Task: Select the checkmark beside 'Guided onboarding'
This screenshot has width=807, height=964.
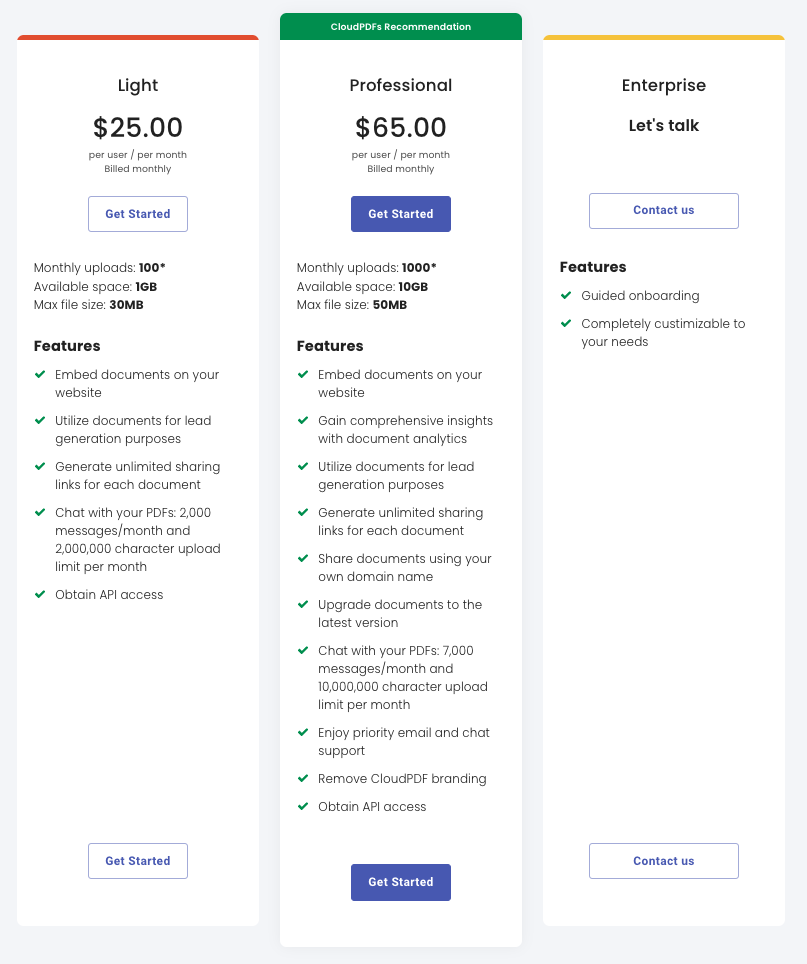Action: pos(565,296)
